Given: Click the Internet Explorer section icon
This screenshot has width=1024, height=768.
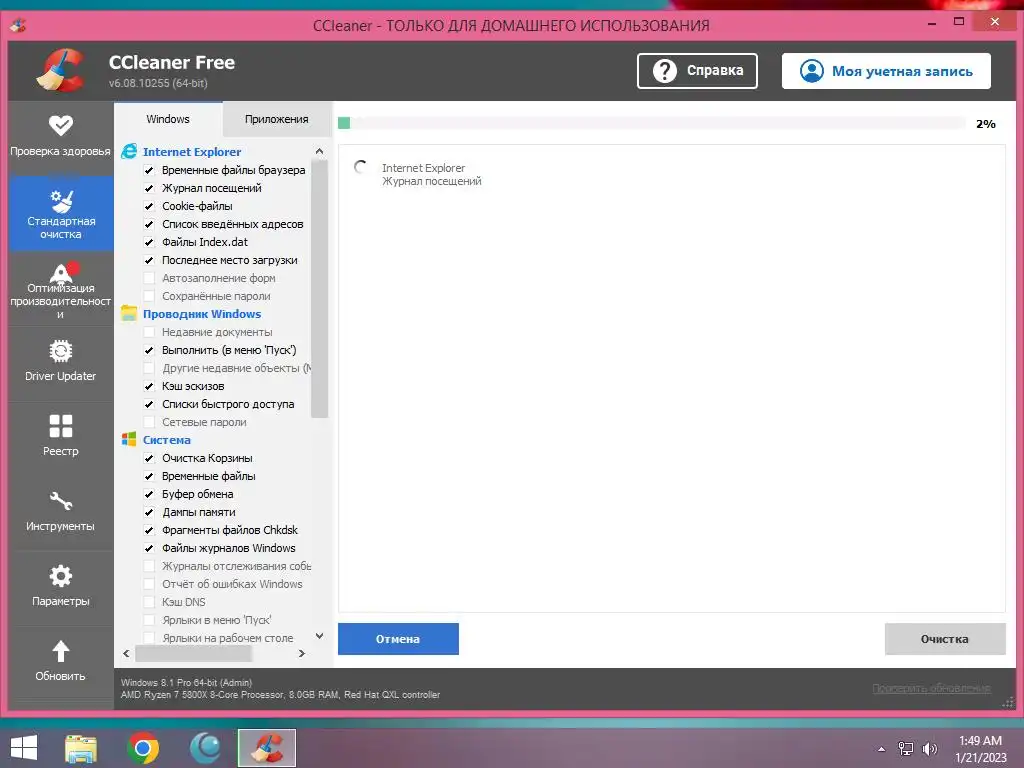Looking at the screenshot, I should [129, 152].
